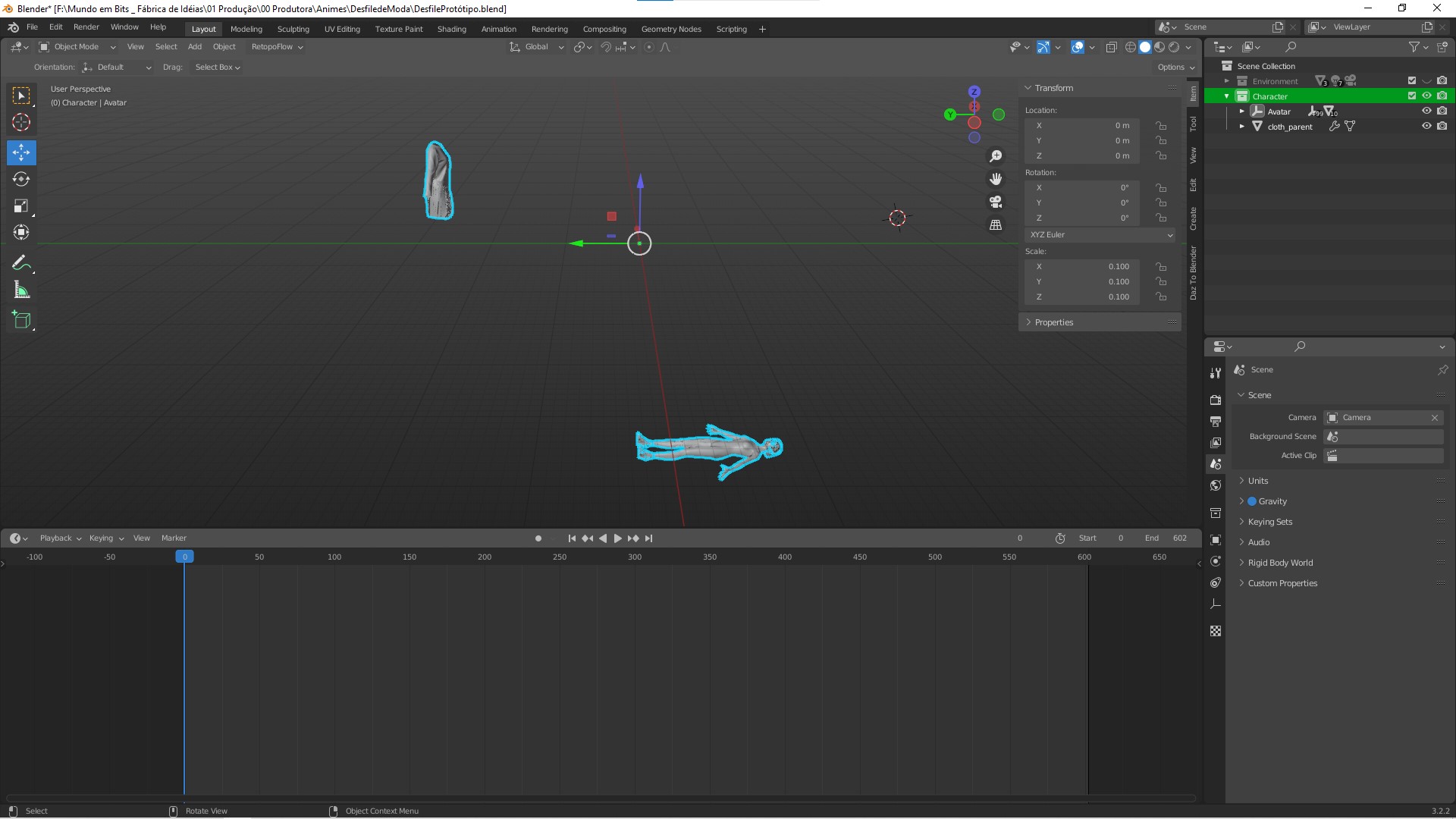Click the Camera scene field
Screen dimensions: 1456x819
[1384, 418]
